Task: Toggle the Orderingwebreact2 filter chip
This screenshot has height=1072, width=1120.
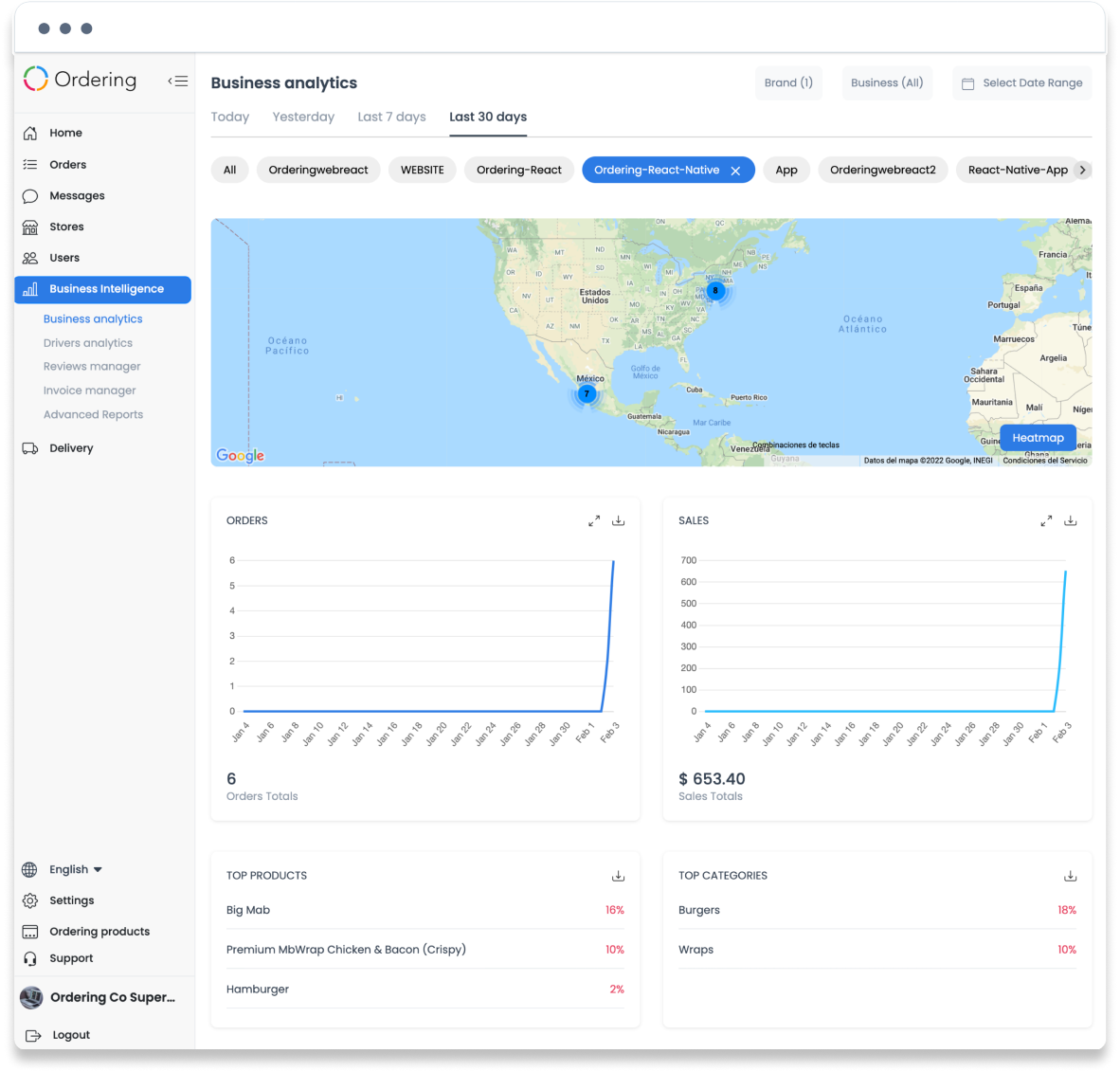Action: point(882,170)
